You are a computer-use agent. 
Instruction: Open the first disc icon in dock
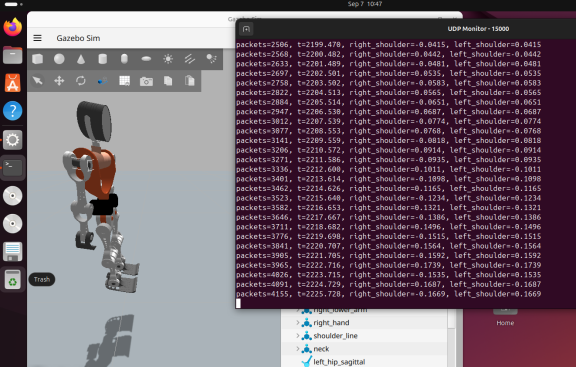coord(13,196)
